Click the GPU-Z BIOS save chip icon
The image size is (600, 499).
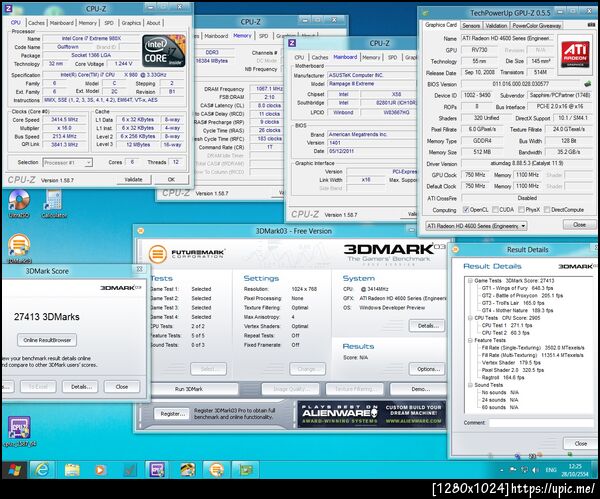click(x=587, y=83)
